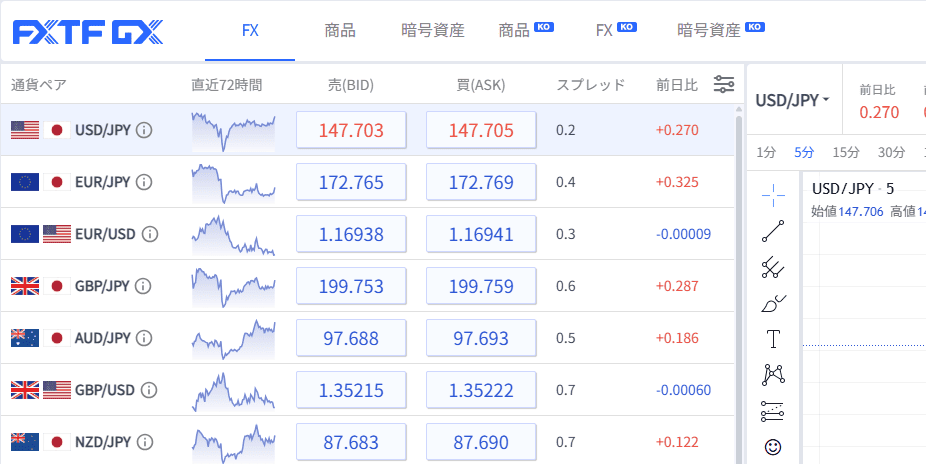This screenshot has height=464, width=926.
Task: Select the crosshair cursor tool
Action: point(773,194)
